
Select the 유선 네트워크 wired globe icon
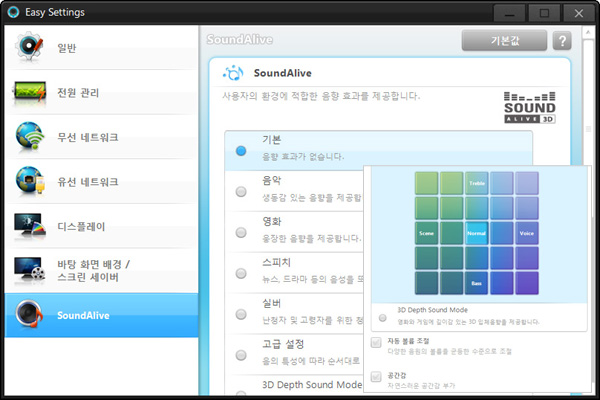pyautogui.click(x=30, y=181)
